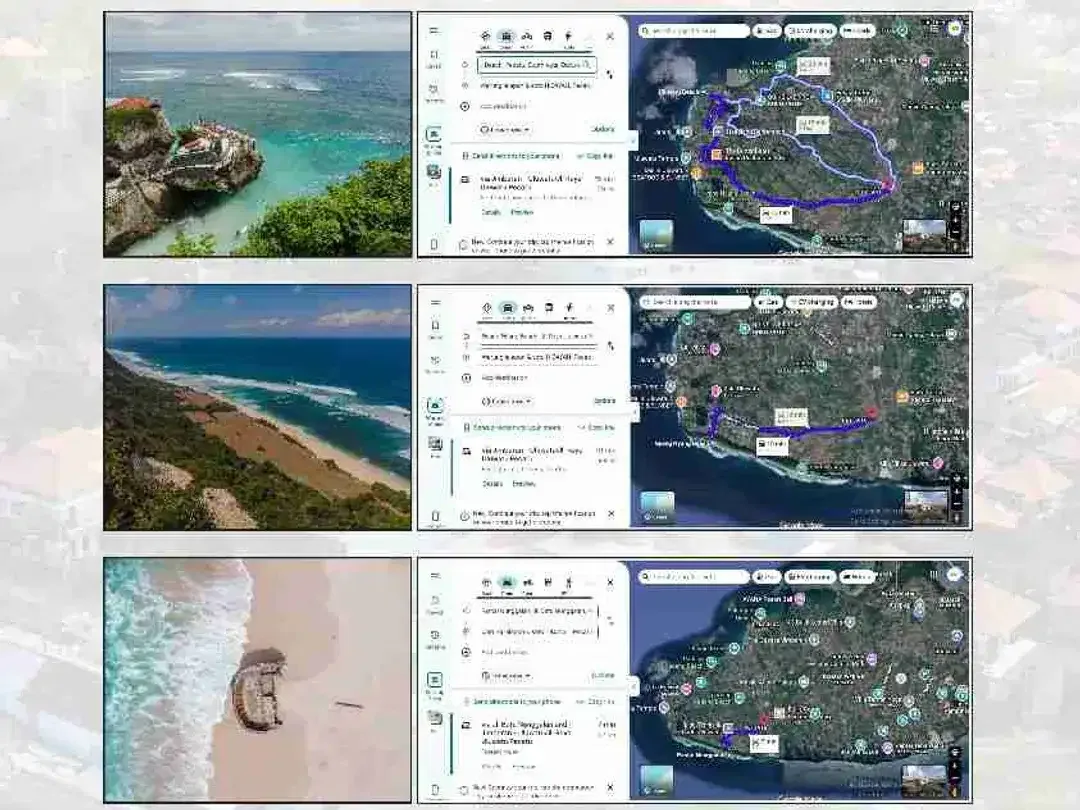Collapse side panel arrow on top map
Screen dimensions: 1080x810
(634, 141)
